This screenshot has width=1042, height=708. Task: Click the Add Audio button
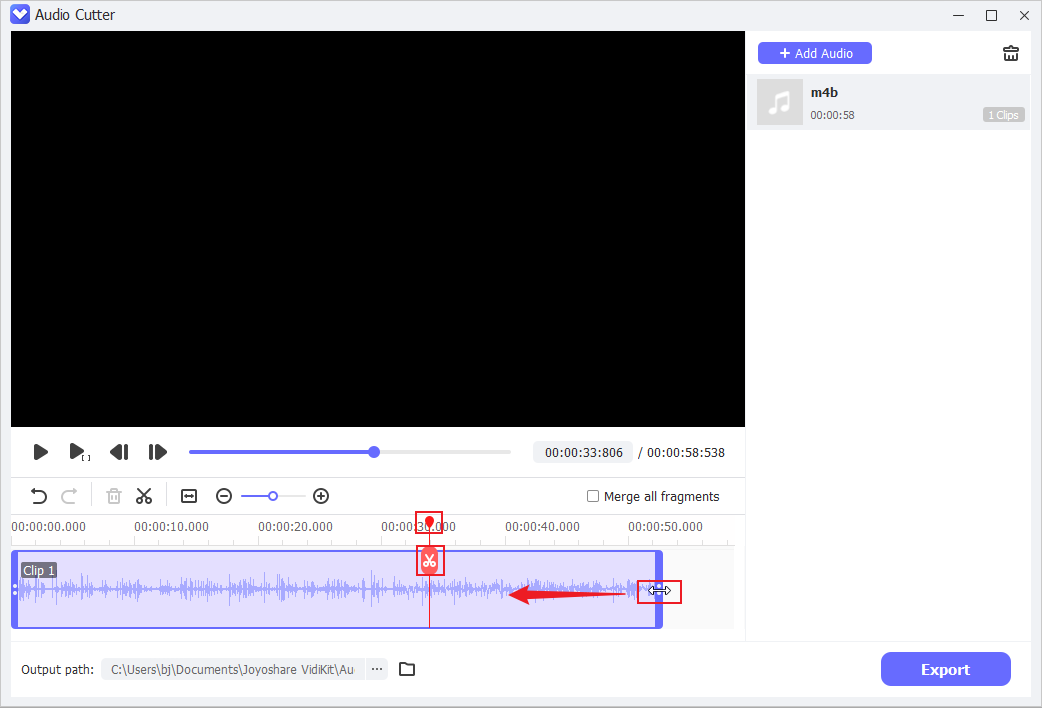coord(814,53)
